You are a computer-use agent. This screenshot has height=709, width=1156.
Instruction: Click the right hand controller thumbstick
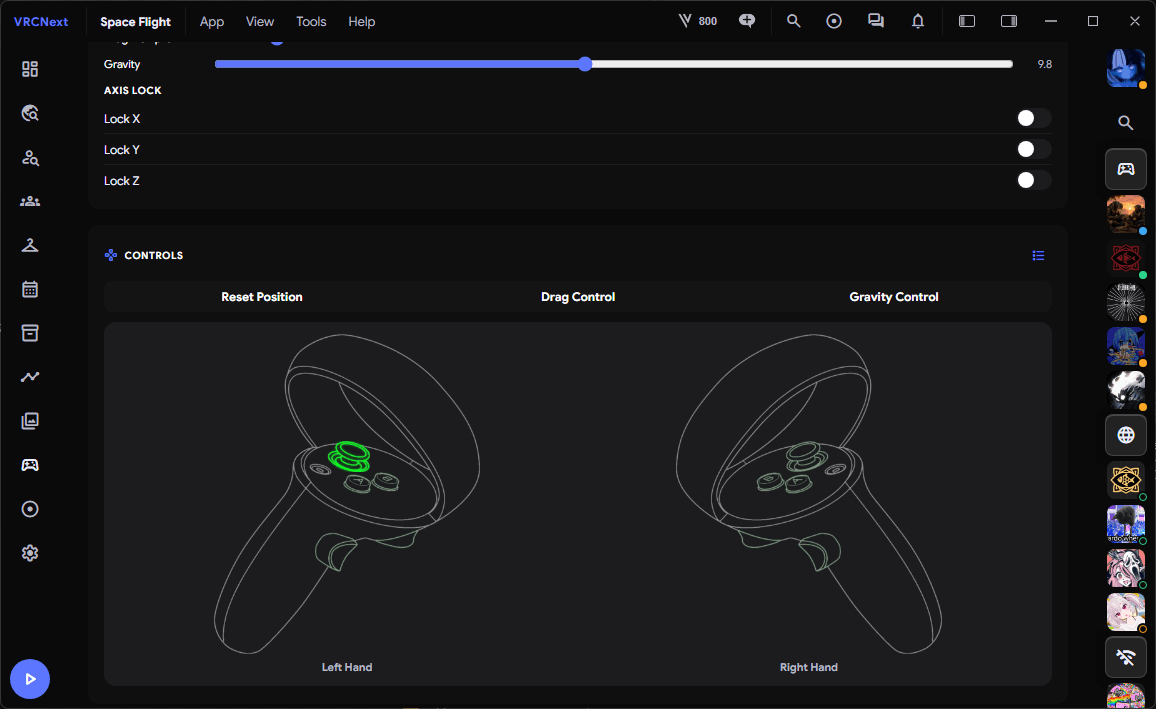coord(807,456)
